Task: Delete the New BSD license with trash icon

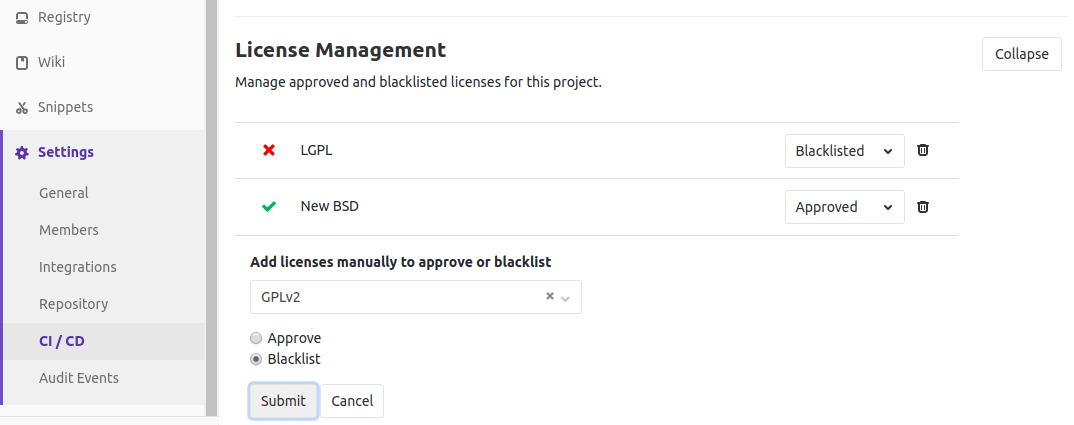Action: pos(923,206)
